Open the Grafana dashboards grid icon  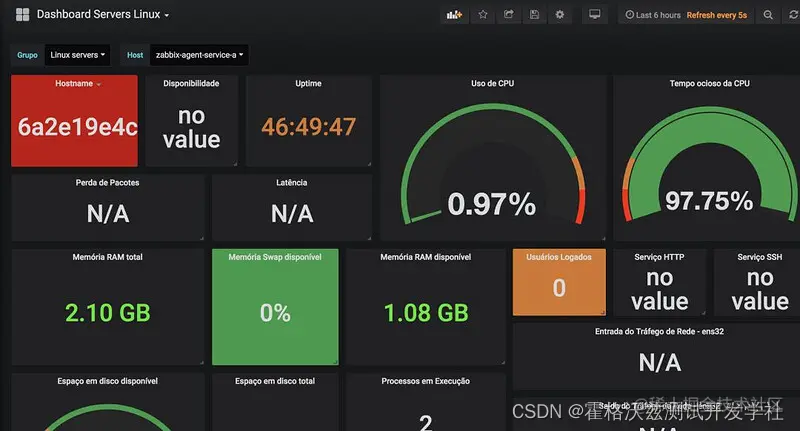(22, 14)
